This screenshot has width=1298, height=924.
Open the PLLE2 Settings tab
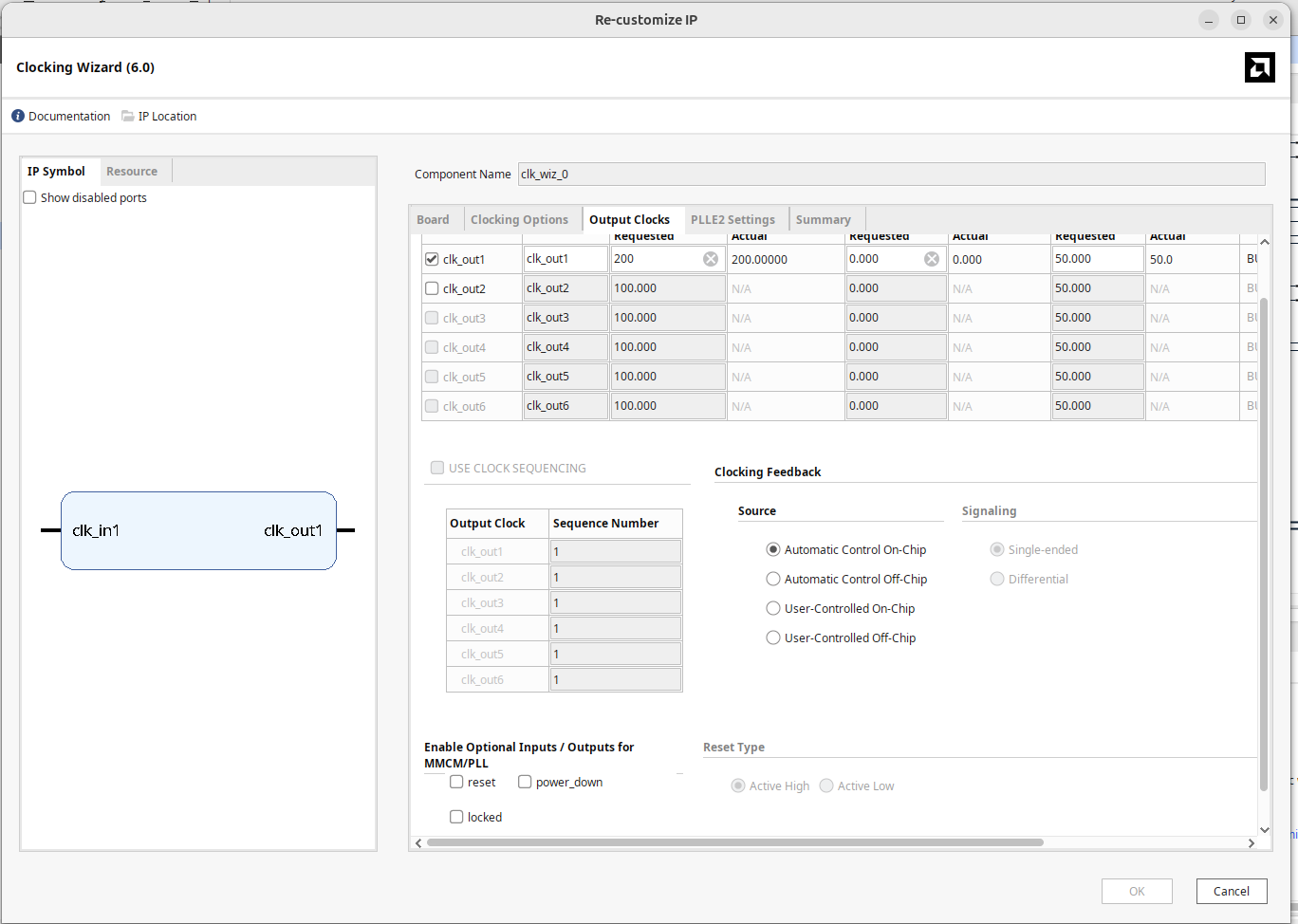click(732, 219)
